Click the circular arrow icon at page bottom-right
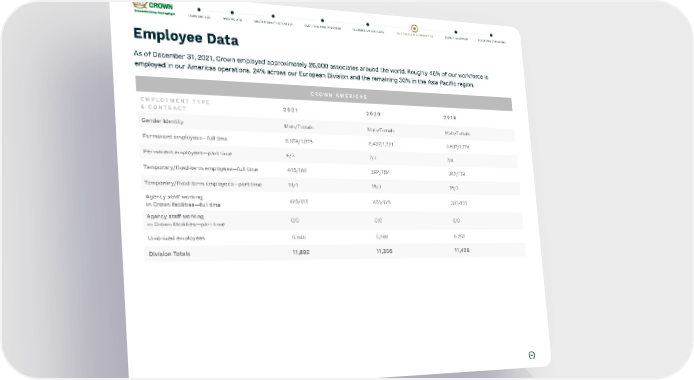The height and width of the screenshot is (380, 694). [x=532, y=355]
